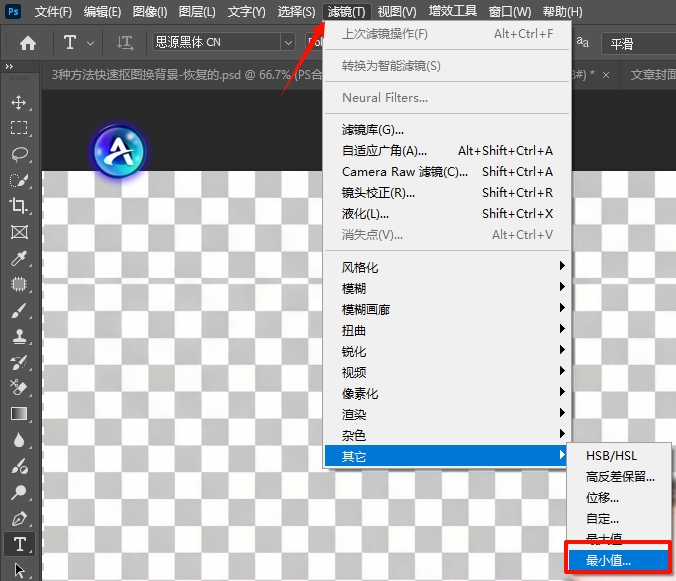Open the anti-aliasing dropdown 平滑

(x=638, y=43)
